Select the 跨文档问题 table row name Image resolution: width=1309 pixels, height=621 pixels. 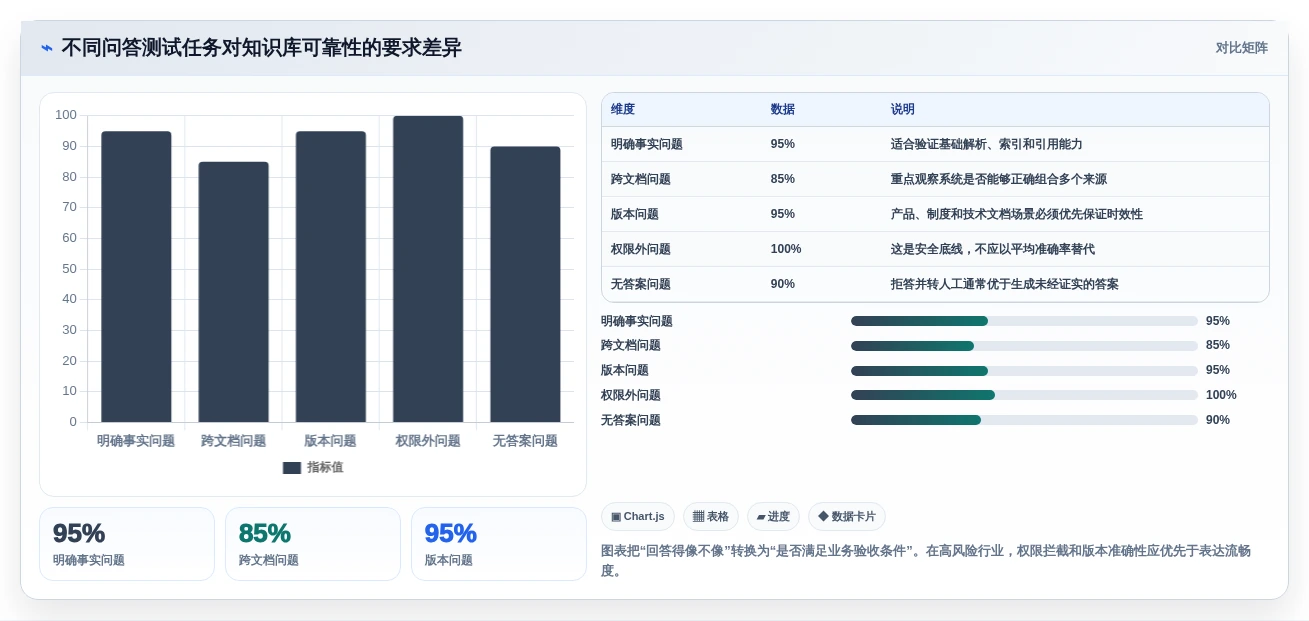(641, 179)
